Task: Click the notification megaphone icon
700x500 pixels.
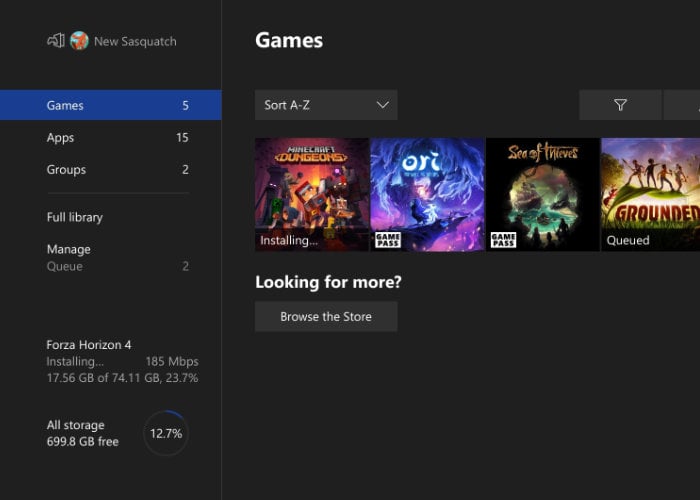Action: coord(56,41)
